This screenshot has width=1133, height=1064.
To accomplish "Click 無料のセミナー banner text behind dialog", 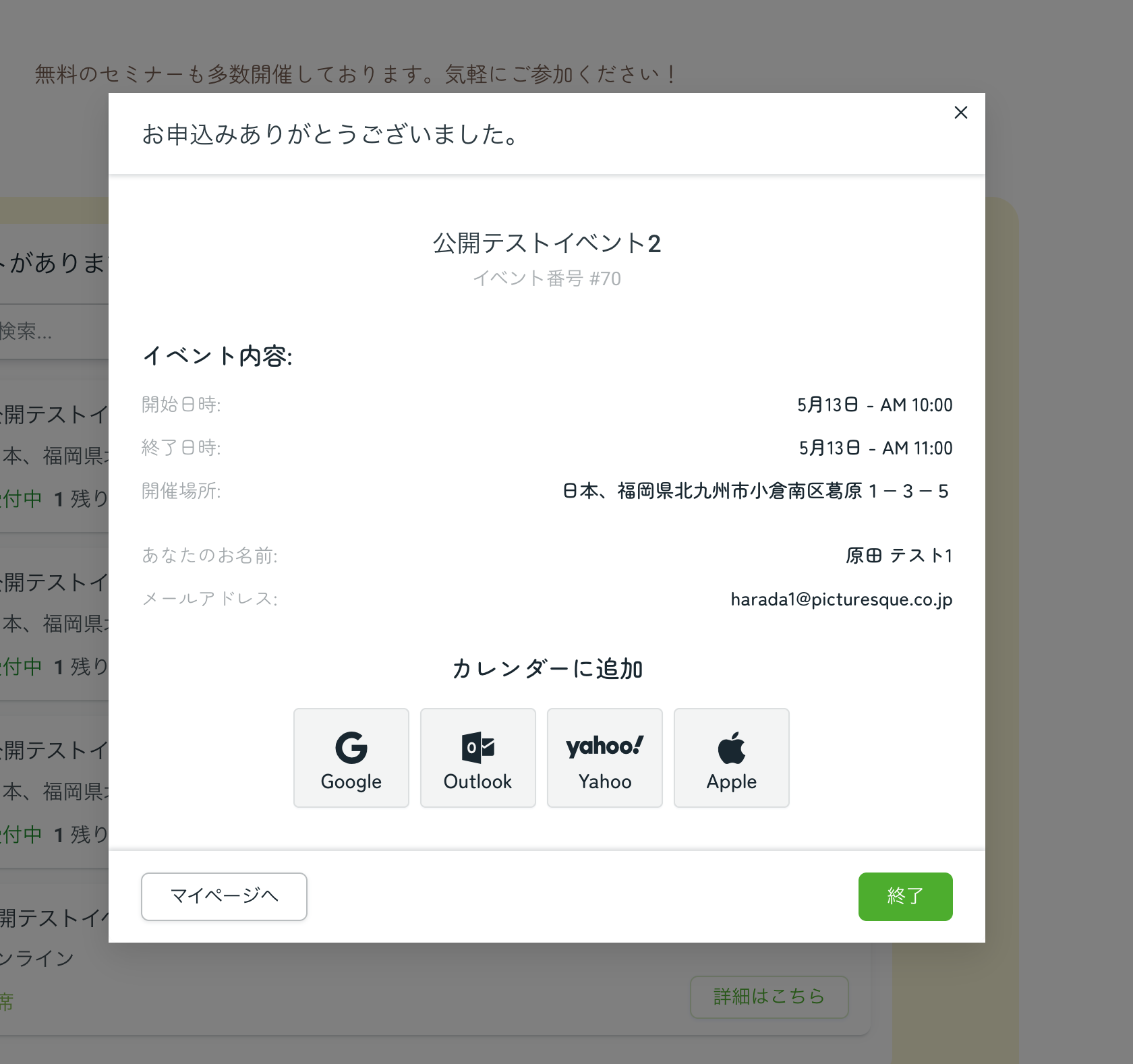I will click(x=356, y=74).
